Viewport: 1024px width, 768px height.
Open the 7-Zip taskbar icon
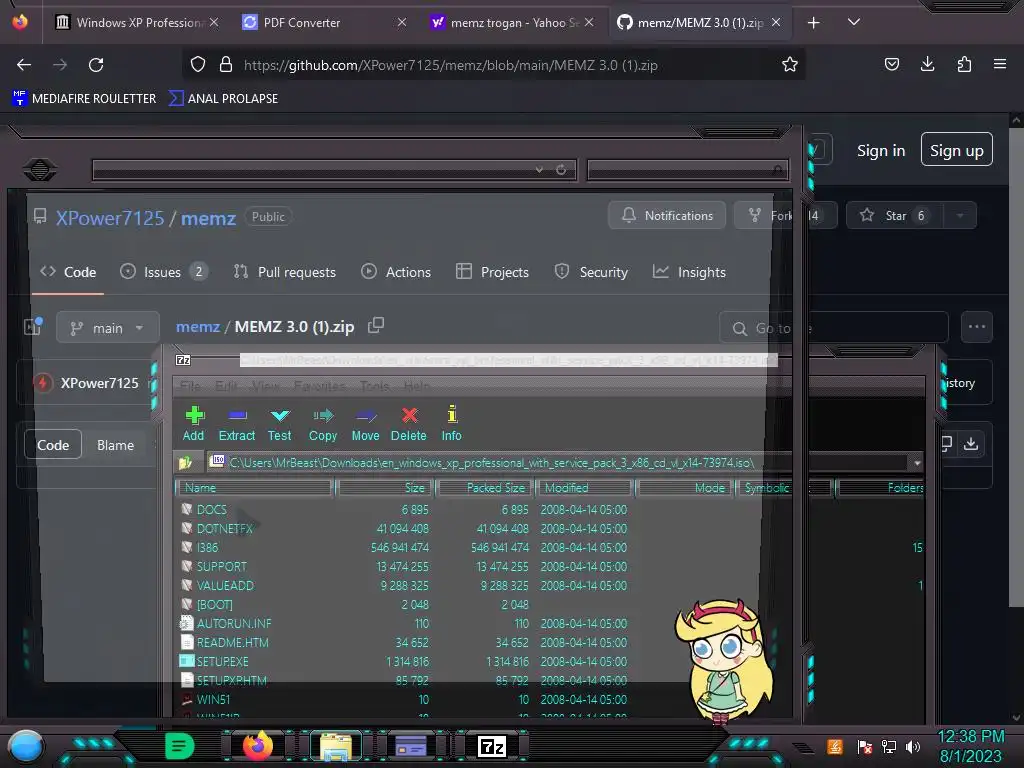492,746
